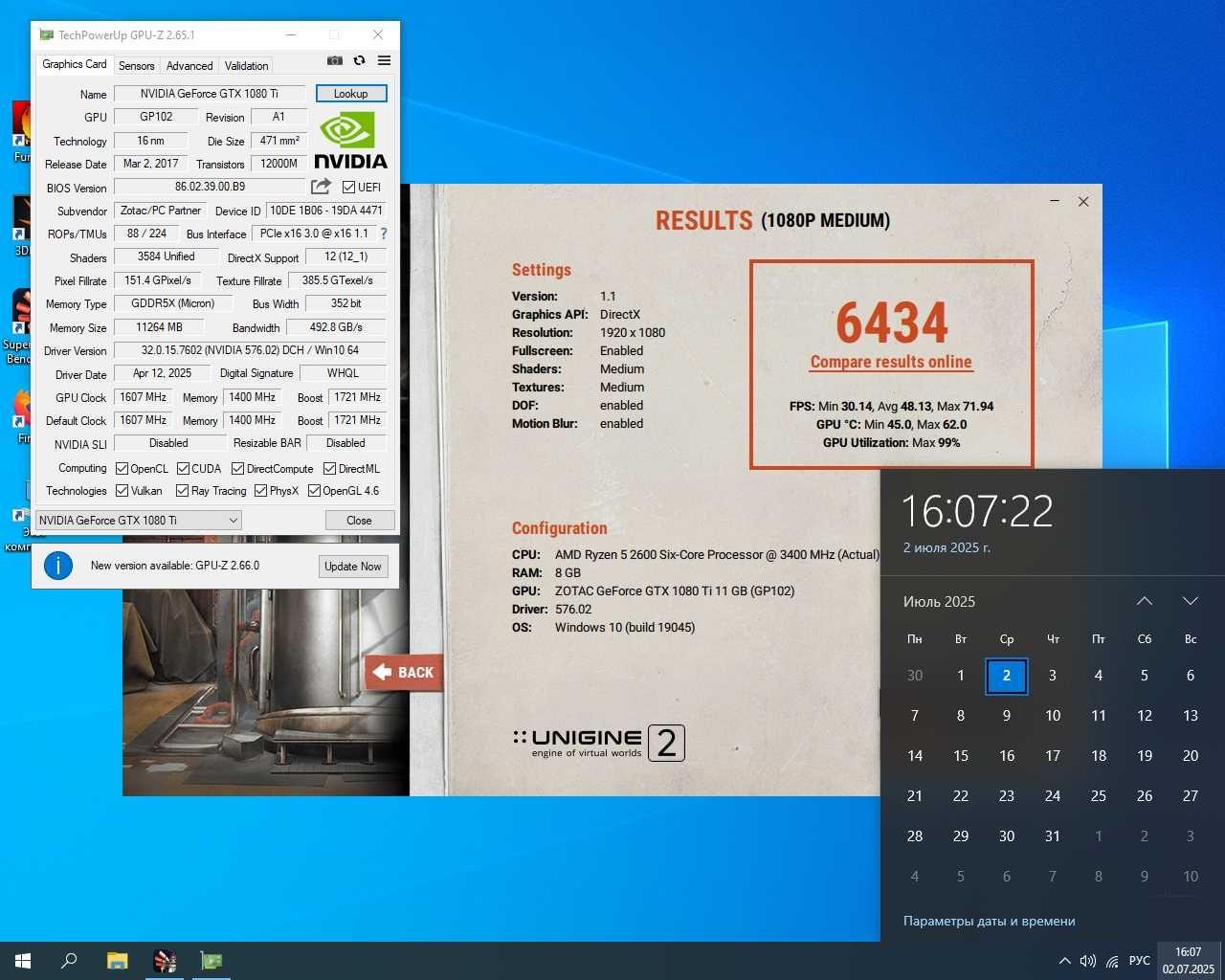Viewport: 1225px width, 980px height.
Task: Click the Driver Version field
Action: coord(250,350)
